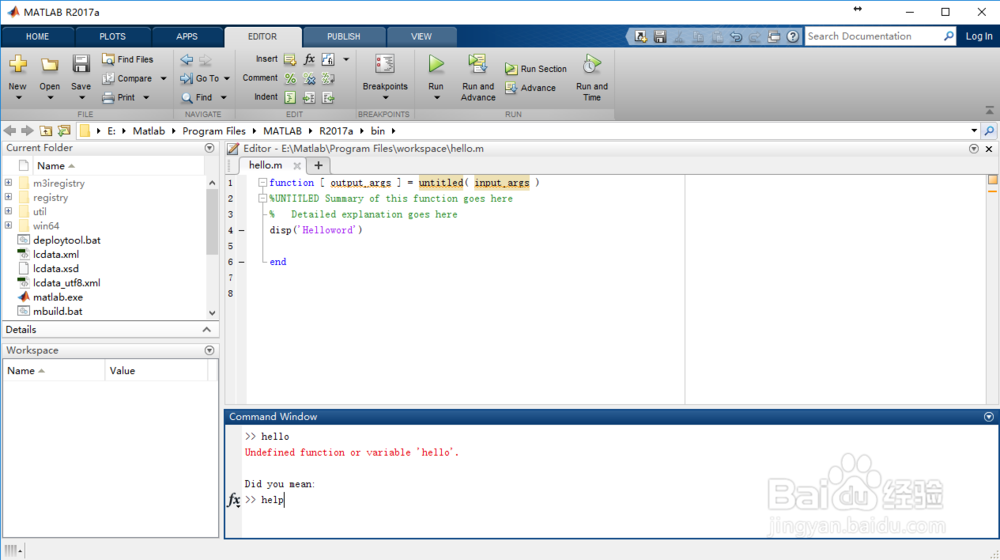Screen dimensions: 1000x560
Task: Open Command Window actions menu
Action: (x=989, y=416)
